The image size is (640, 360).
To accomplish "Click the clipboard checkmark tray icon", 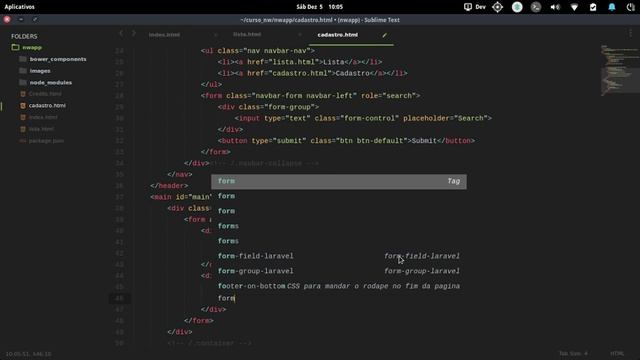I will [593, 7].
